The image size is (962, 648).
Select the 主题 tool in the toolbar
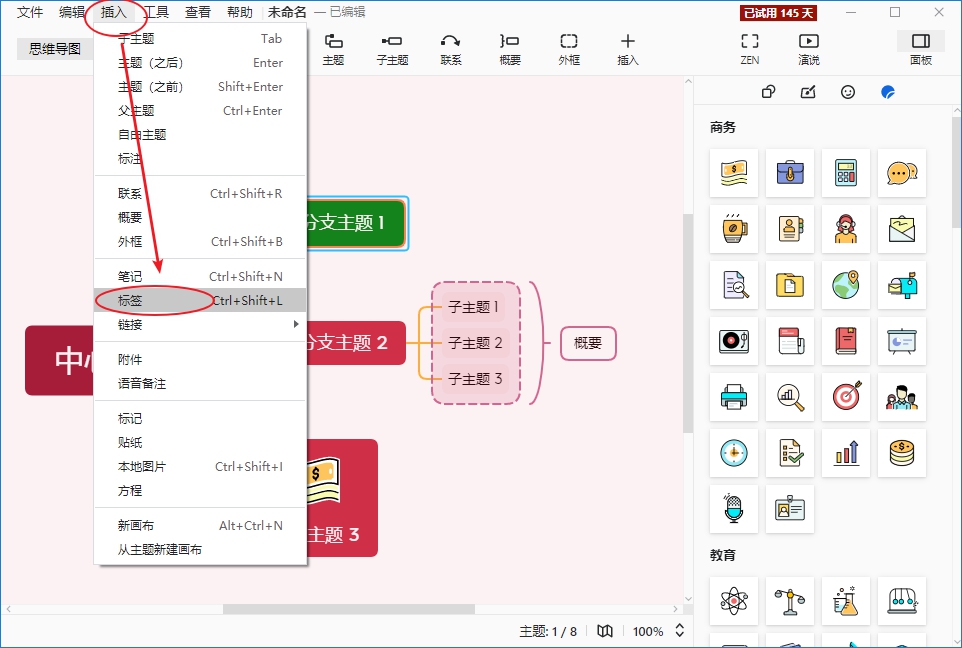click(x=333, y=48)
